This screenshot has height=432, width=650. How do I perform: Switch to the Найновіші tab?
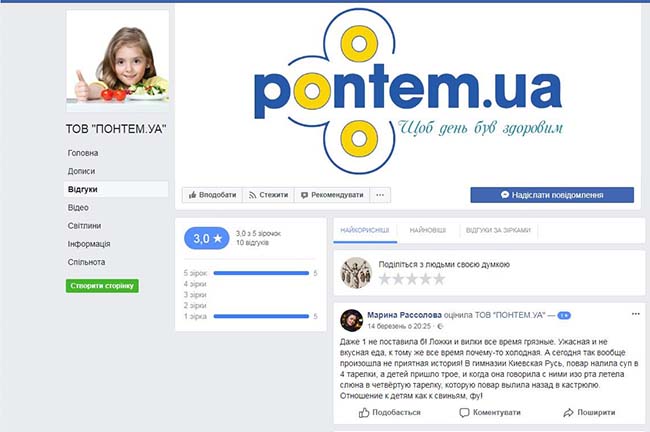pyautogui.click(x=427, y=230)
